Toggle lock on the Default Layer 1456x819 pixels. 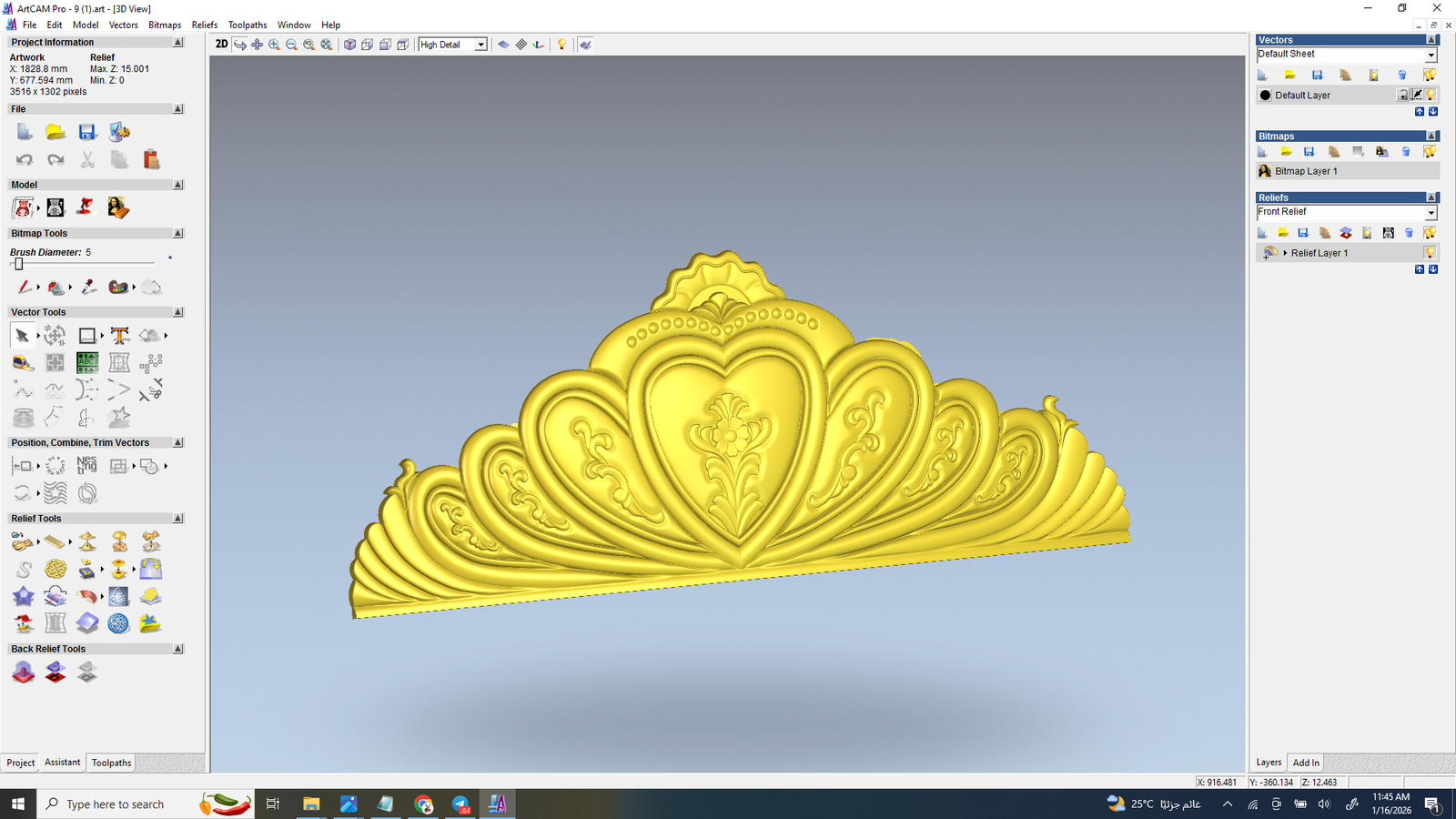pyautogui.click(x=1403, y=96)
